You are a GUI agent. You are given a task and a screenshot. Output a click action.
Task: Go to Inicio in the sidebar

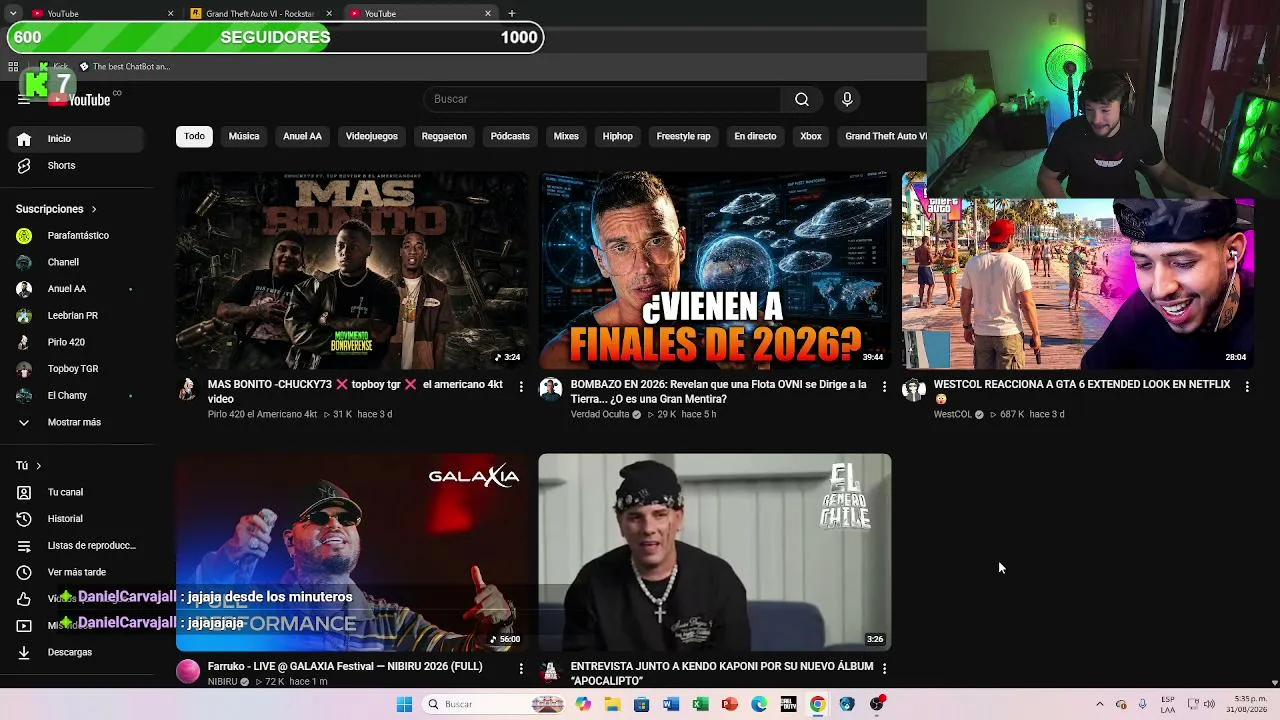tap(78, 139)
